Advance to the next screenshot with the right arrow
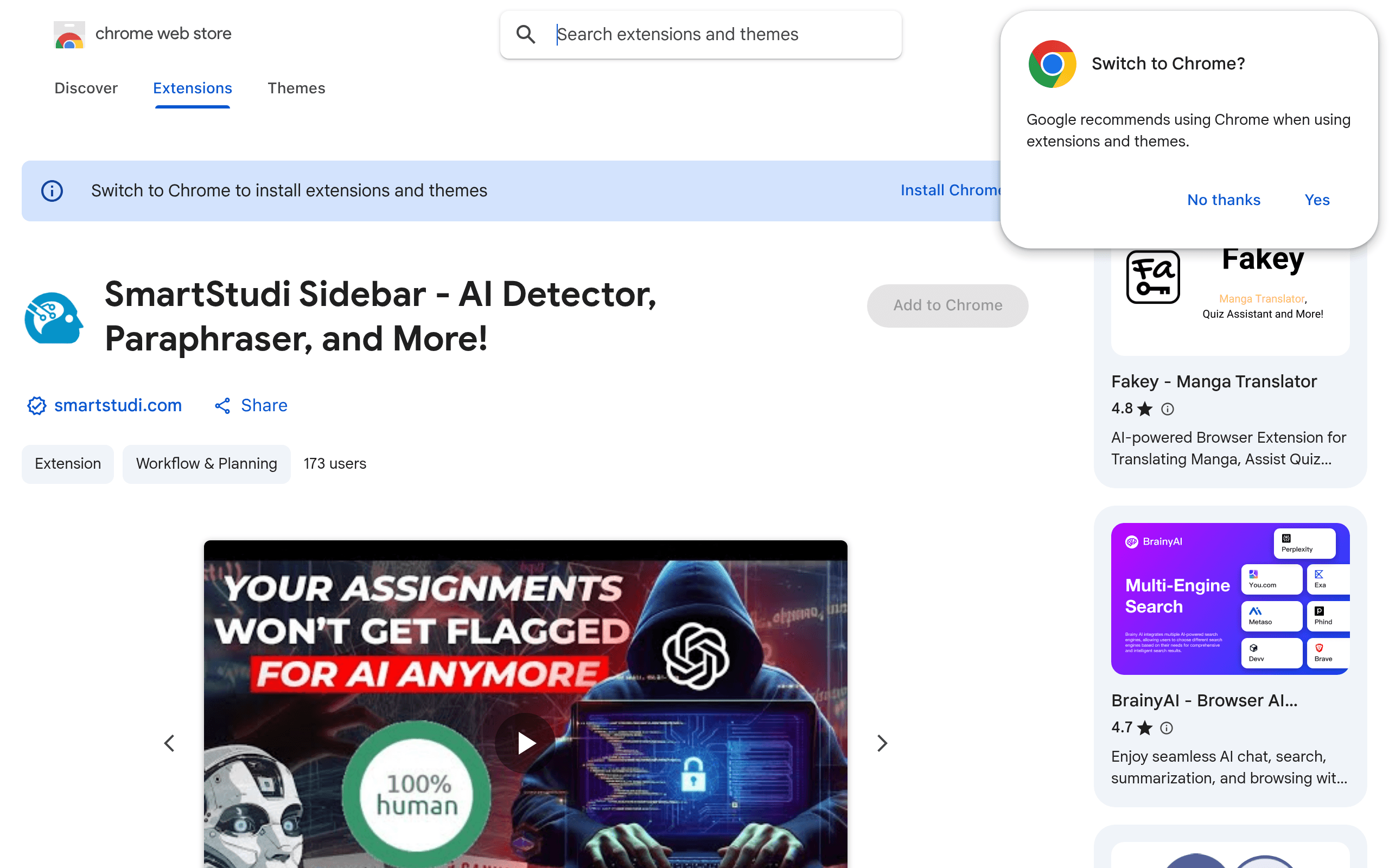Viewport: 1389px width, 868px height. coord(882,743)
